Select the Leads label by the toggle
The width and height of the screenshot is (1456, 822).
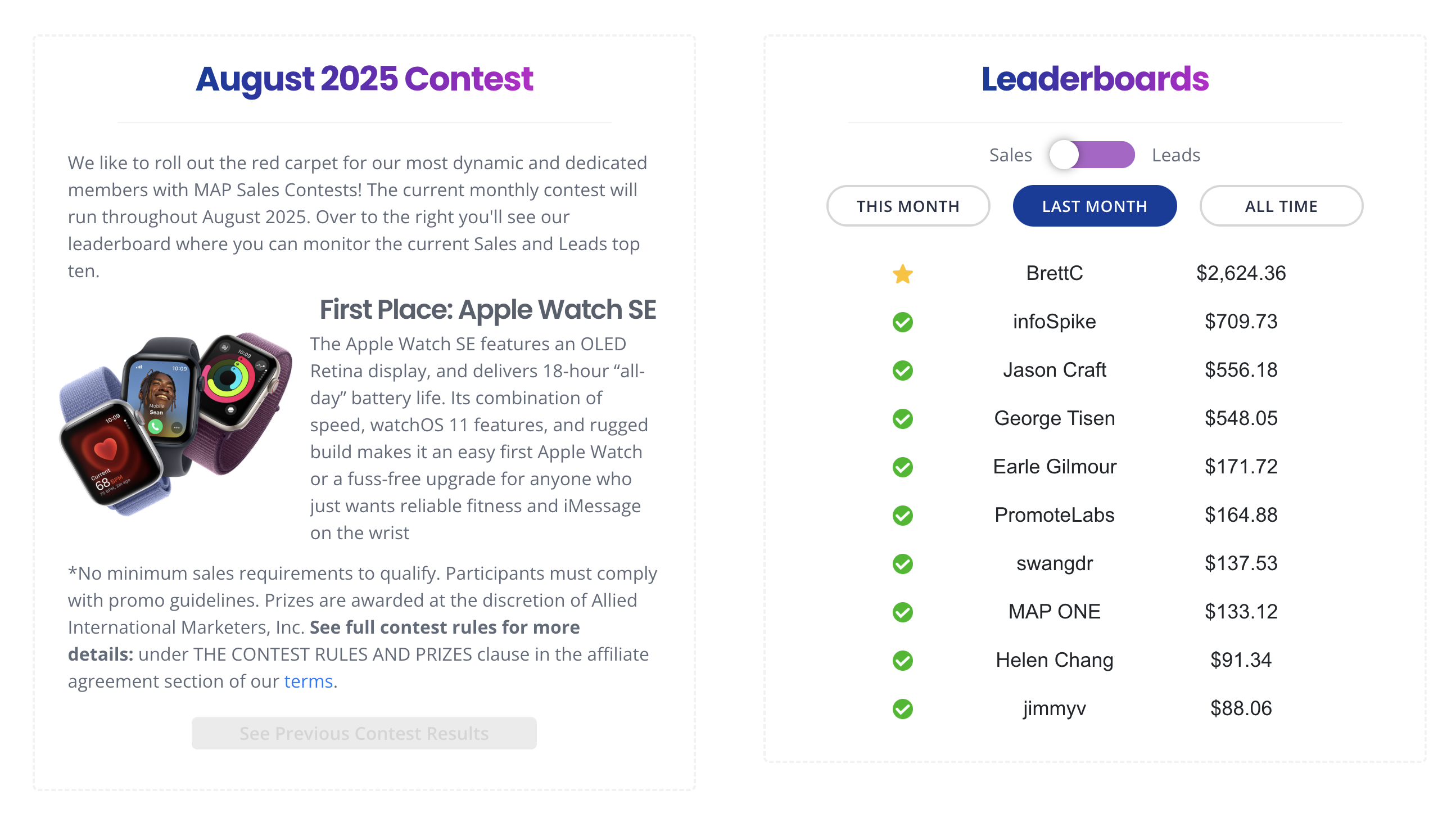1175,155
